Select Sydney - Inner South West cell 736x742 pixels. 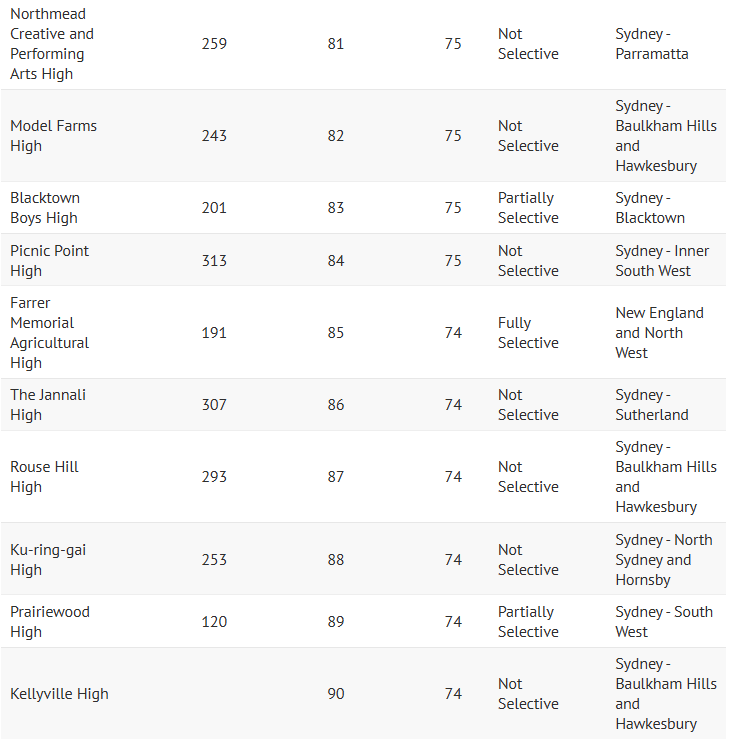(x=662, y=261)
